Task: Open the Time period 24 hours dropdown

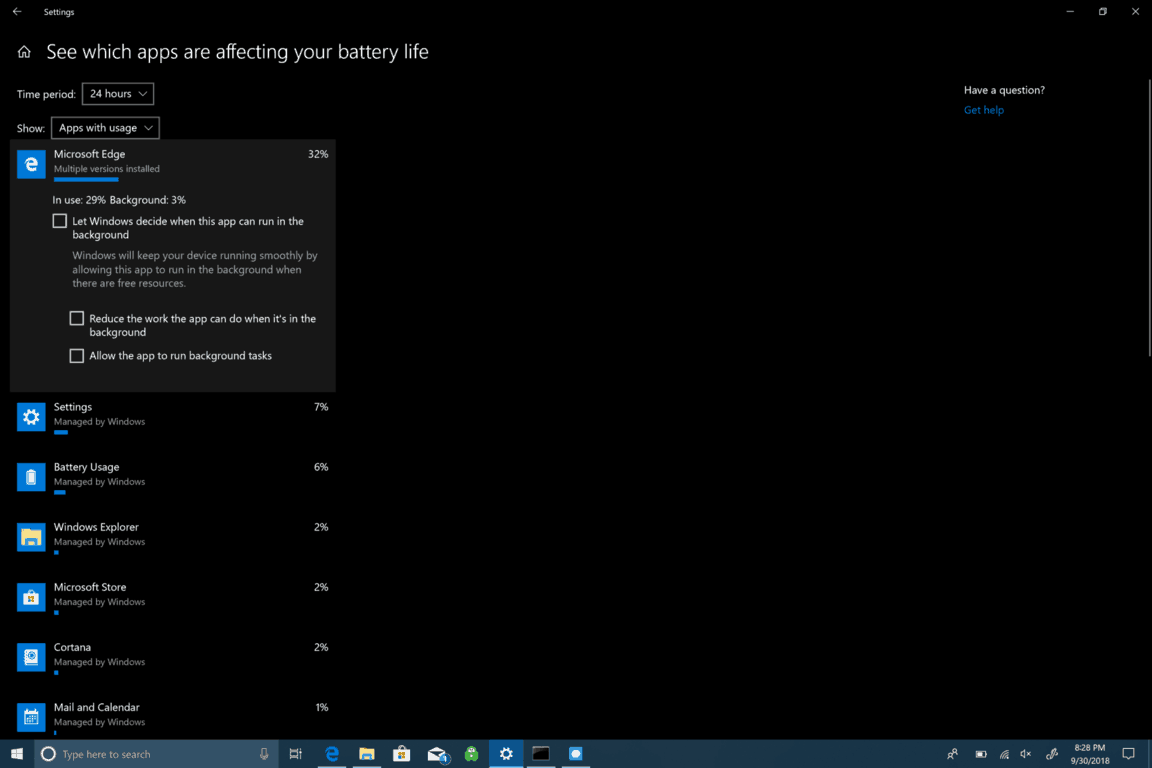Action: pos(118,94)
